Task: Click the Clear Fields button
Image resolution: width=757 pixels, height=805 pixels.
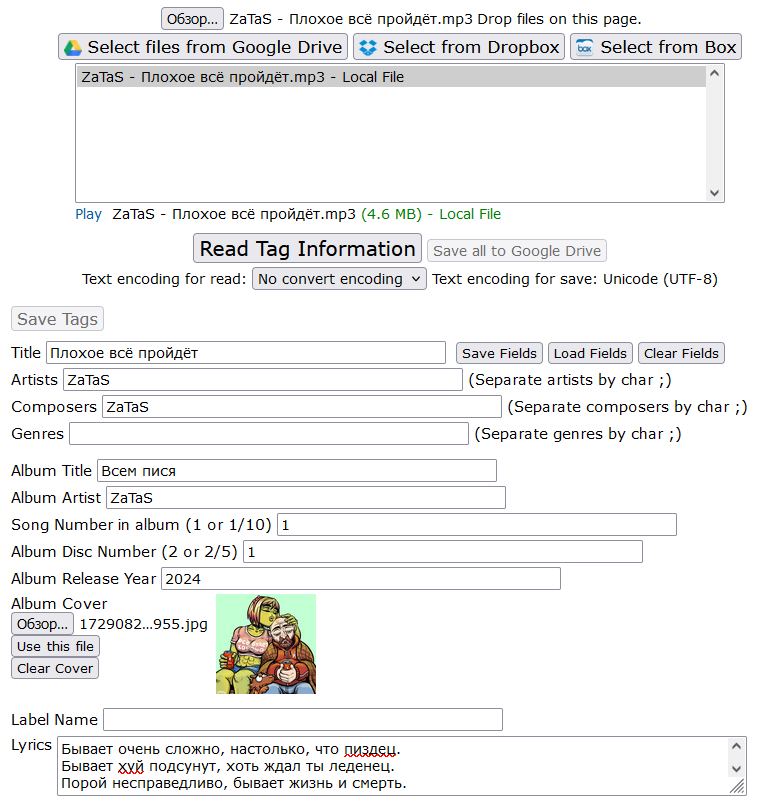Action: coord(681,353)
